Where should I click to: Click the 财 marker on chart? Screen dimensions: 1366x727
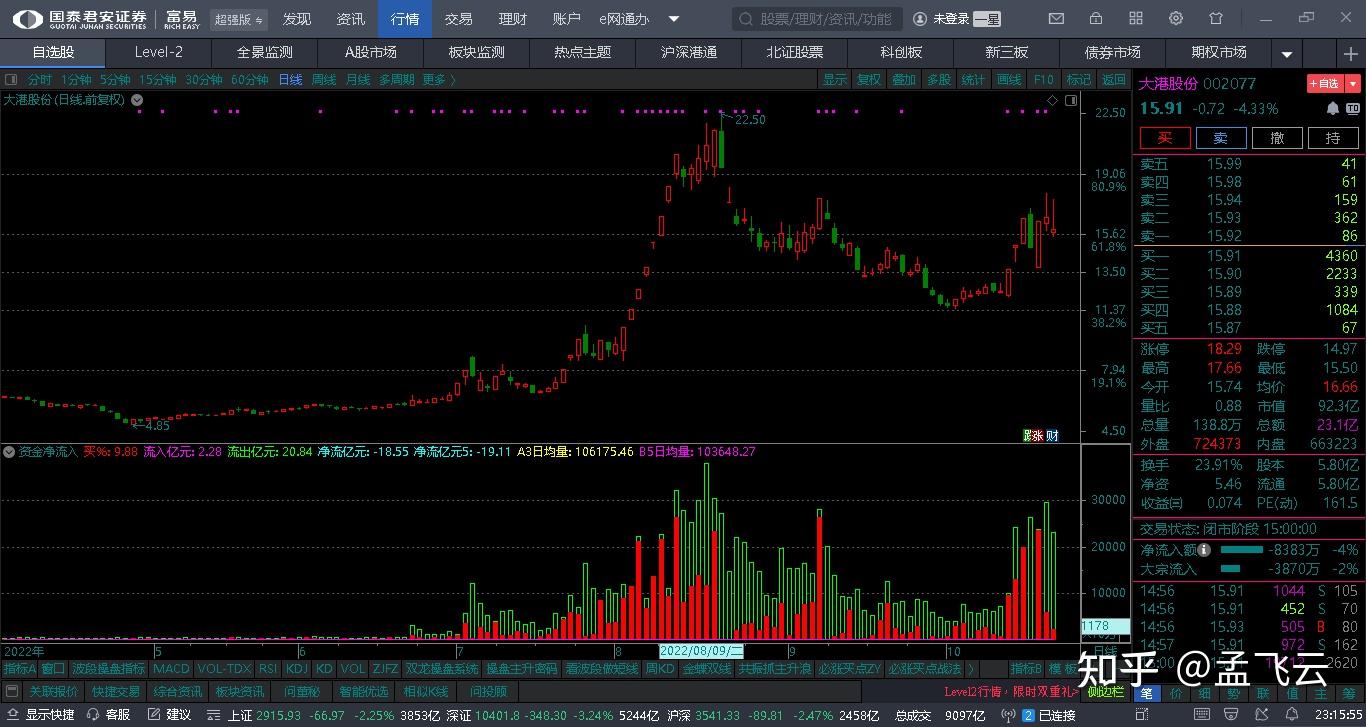point(1052,436)
